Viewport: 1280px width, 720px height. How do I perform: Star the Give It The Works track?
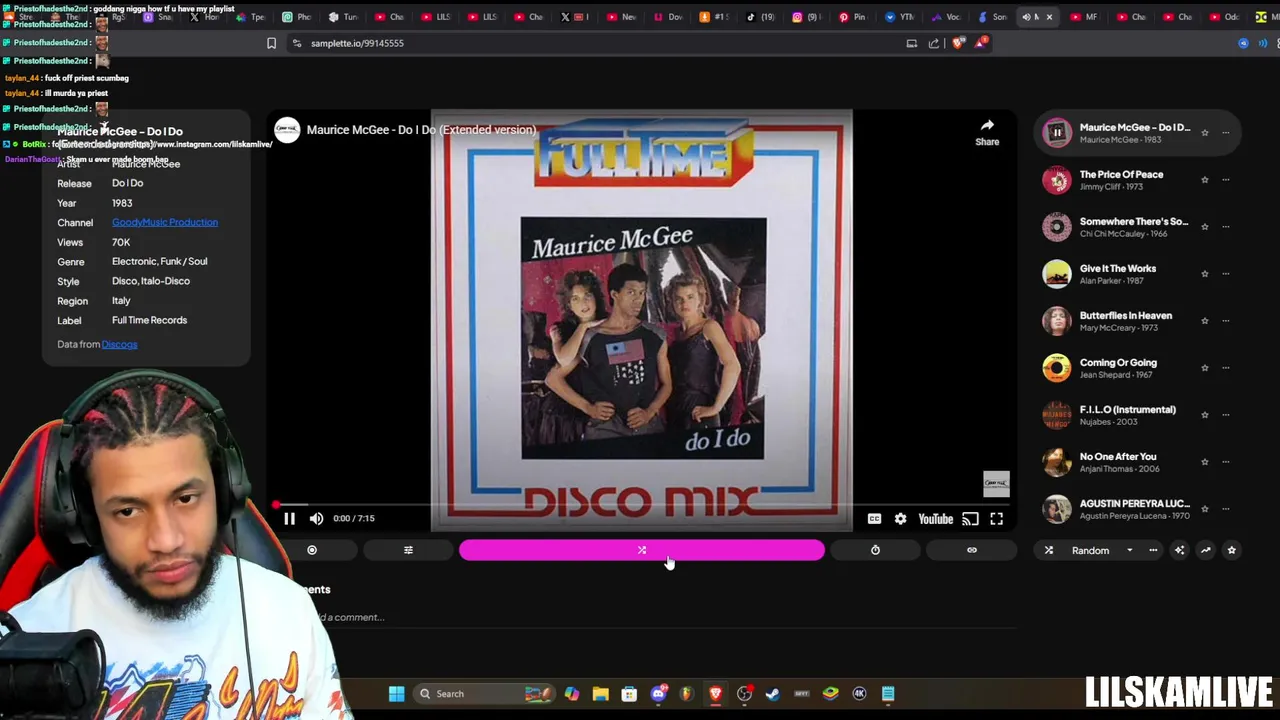click(x=1204, y=274)
